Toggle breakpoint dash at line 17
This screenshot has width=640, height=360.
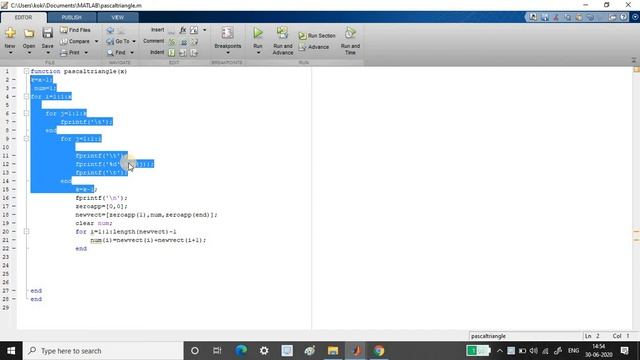14,206
